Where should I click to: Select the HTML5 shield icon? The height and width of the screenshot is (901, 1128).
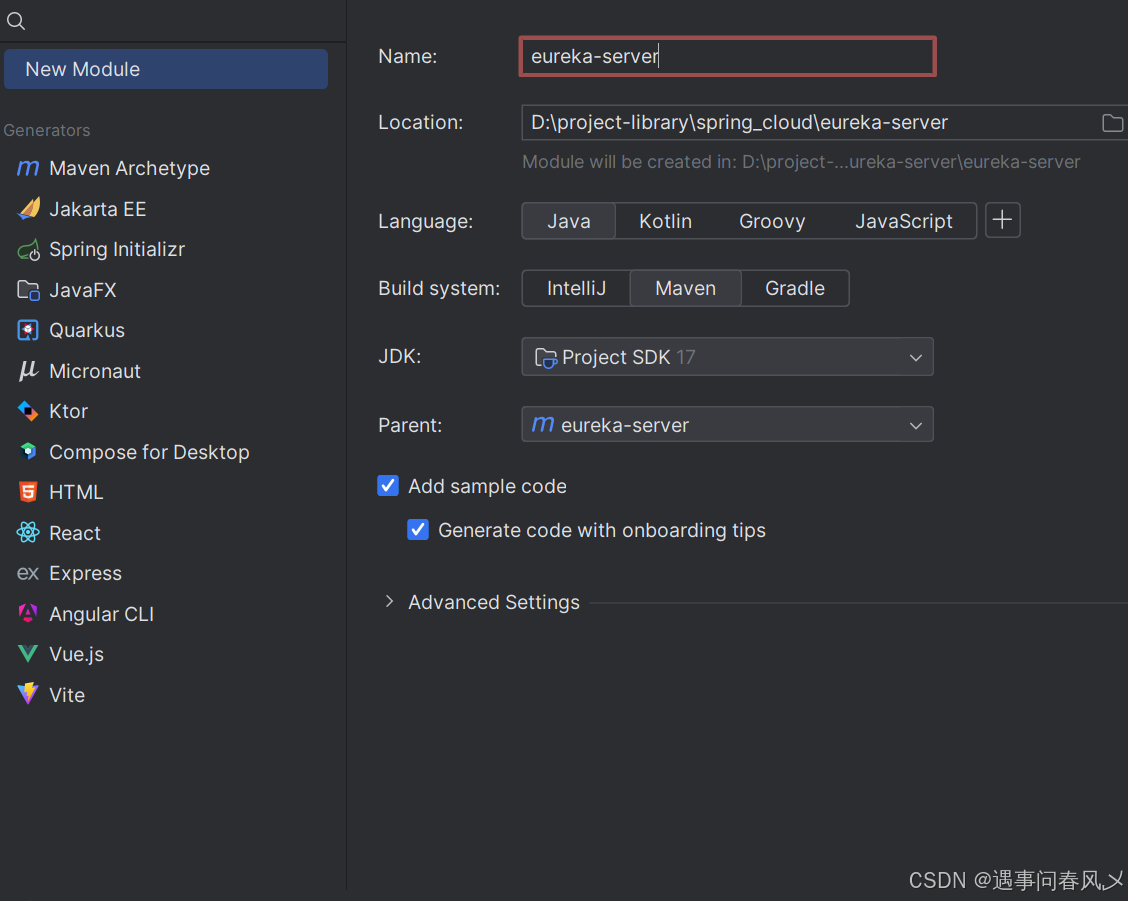coord(28,492)
